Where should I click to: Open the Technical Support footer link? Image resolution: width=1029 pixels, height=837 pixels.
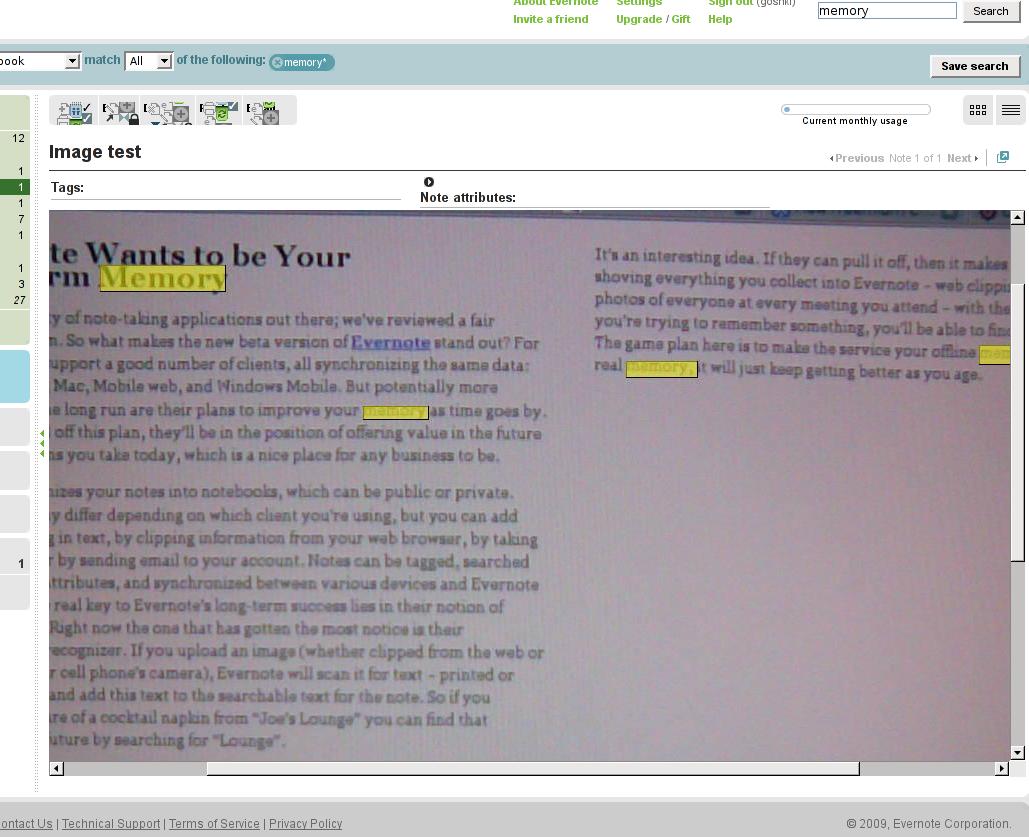(x=111, y=824)
